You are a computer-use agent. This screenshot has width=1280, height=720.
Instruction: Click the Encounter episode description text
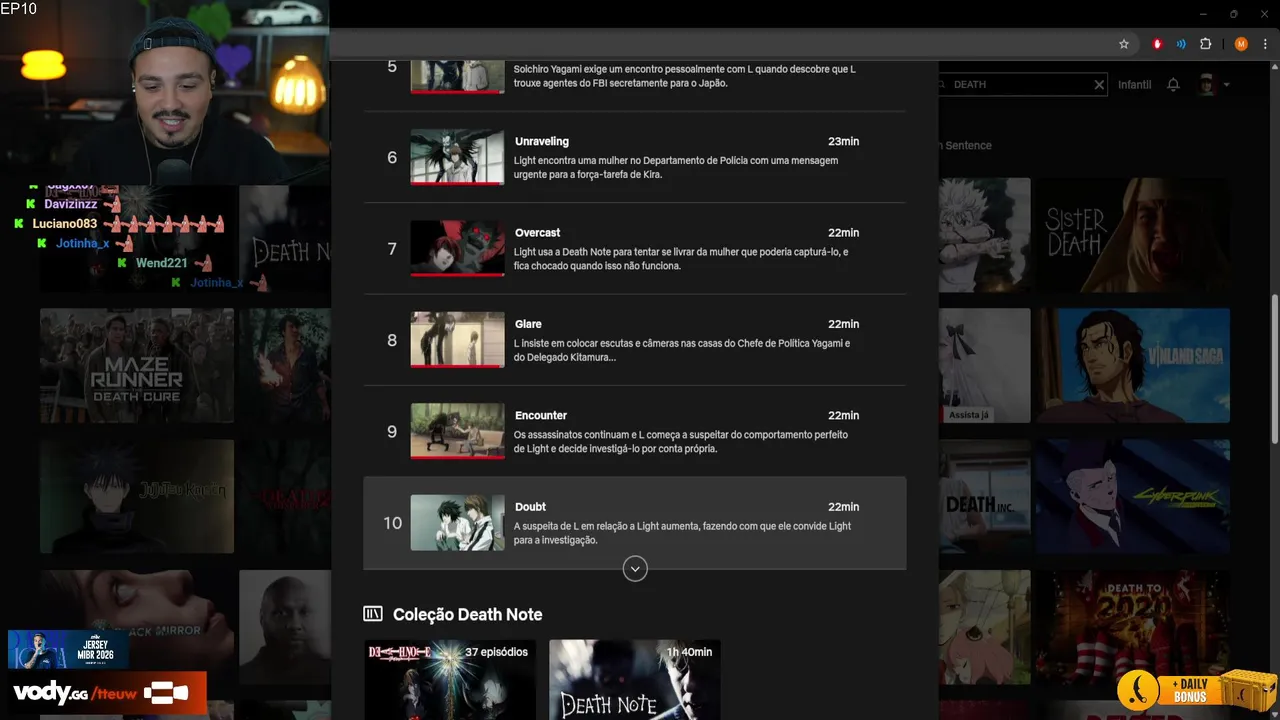click(x=681, y=442)
